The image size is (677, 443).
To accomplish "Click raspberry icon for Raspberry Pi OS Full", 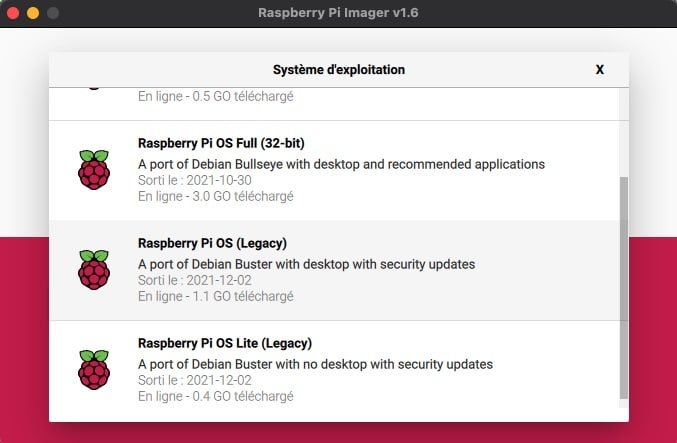I will [94, 170].
